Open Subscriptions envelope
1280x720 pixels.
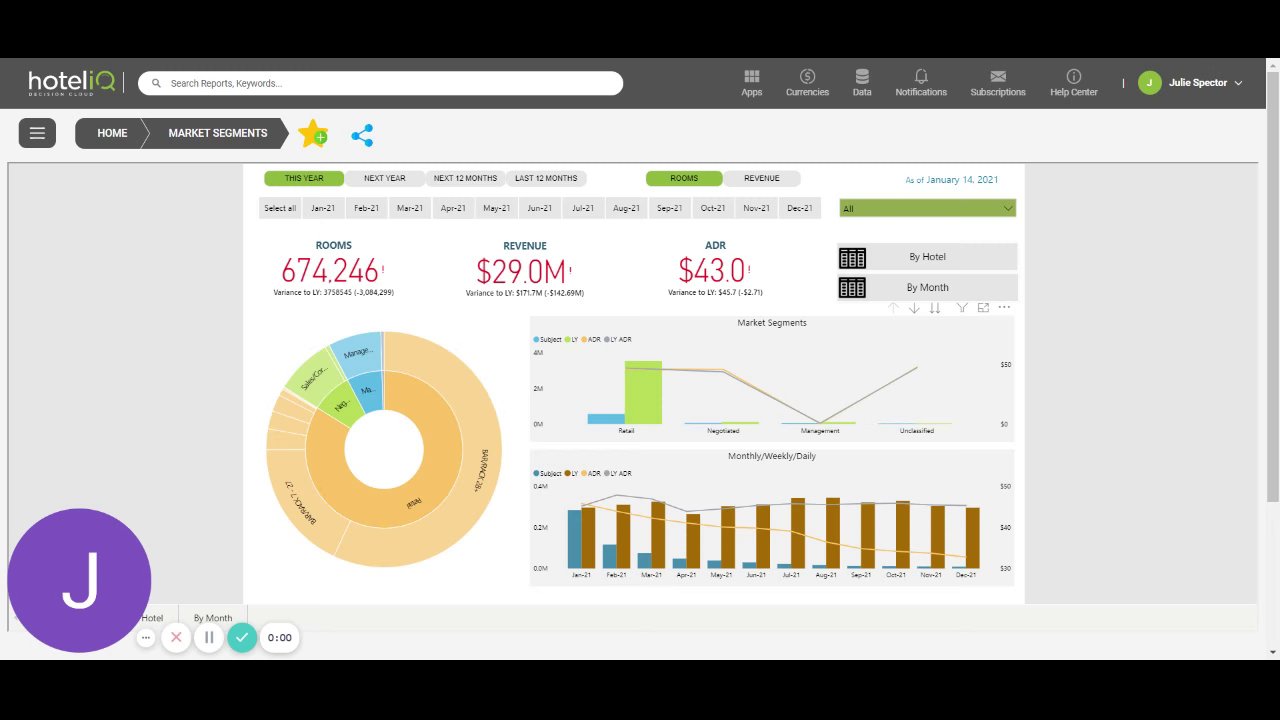pos(998,83)
